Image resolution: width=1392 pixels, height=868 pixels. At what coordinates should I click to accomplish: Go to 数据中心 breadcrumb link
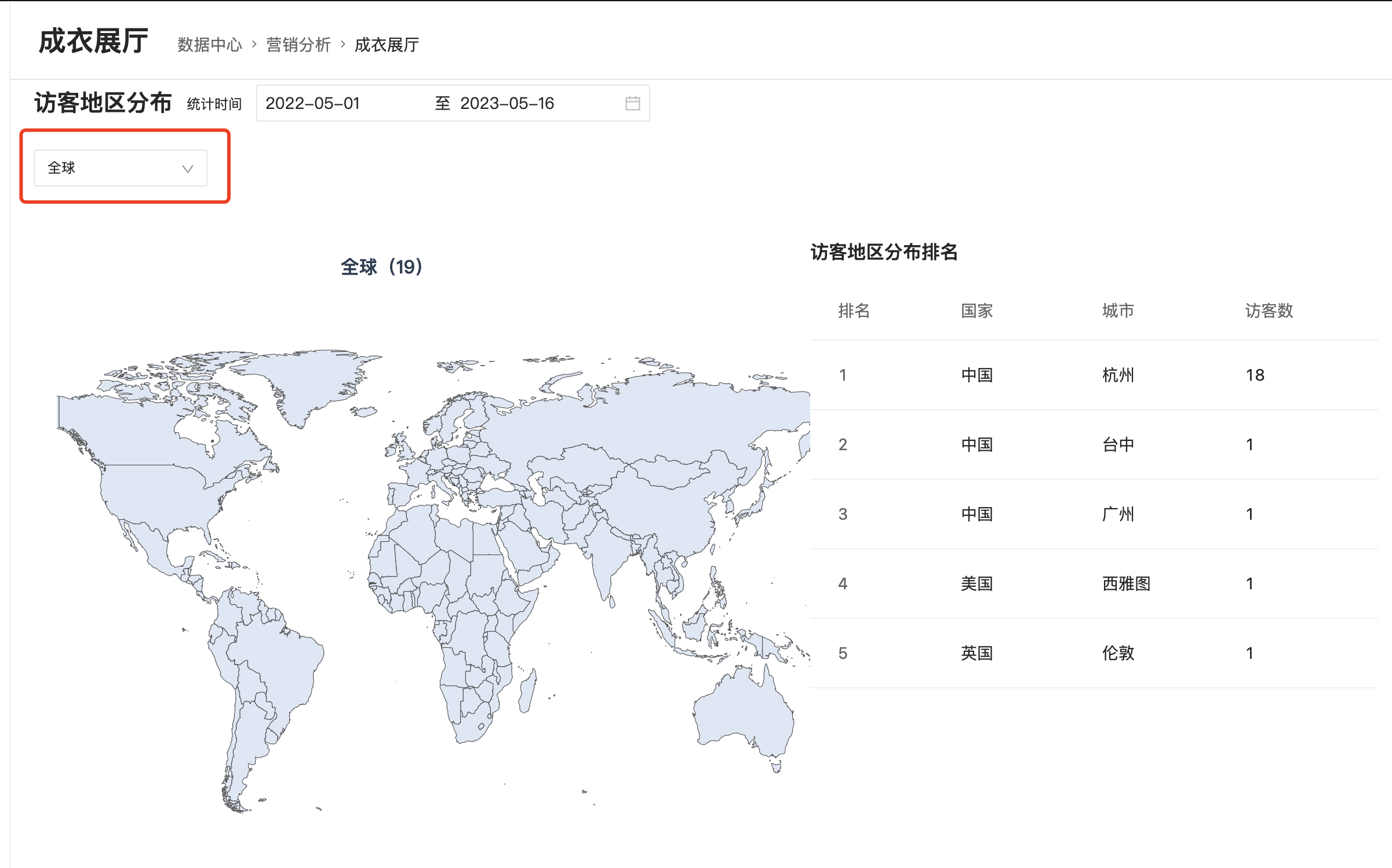(209, 45)
